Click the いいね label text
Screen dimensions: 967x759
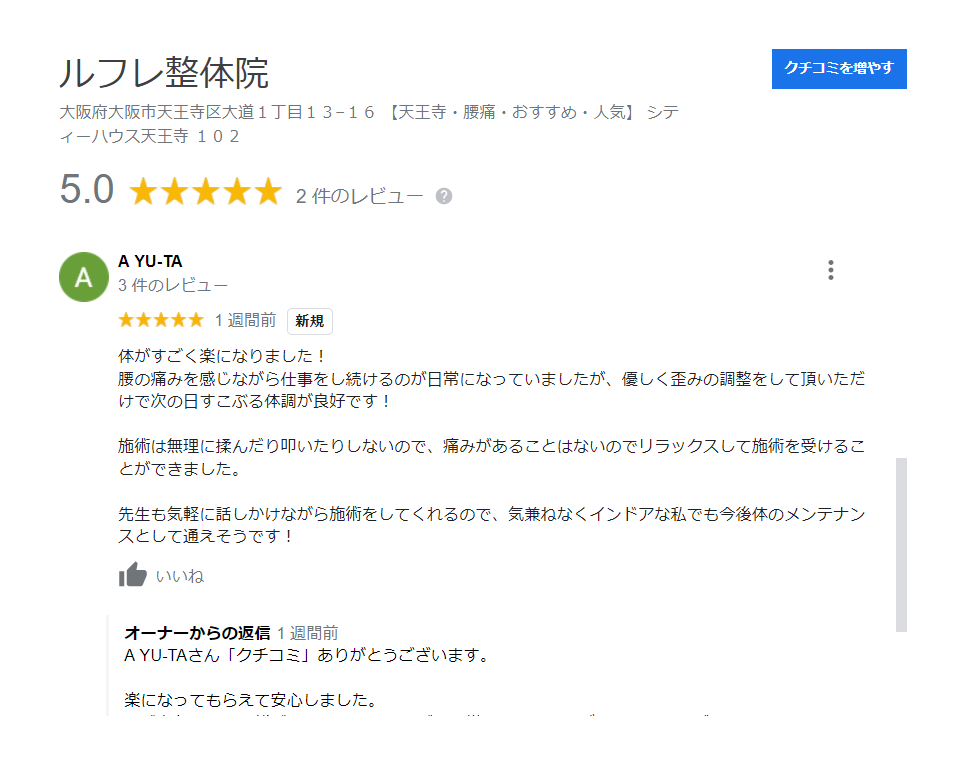[x=179, y=576]
